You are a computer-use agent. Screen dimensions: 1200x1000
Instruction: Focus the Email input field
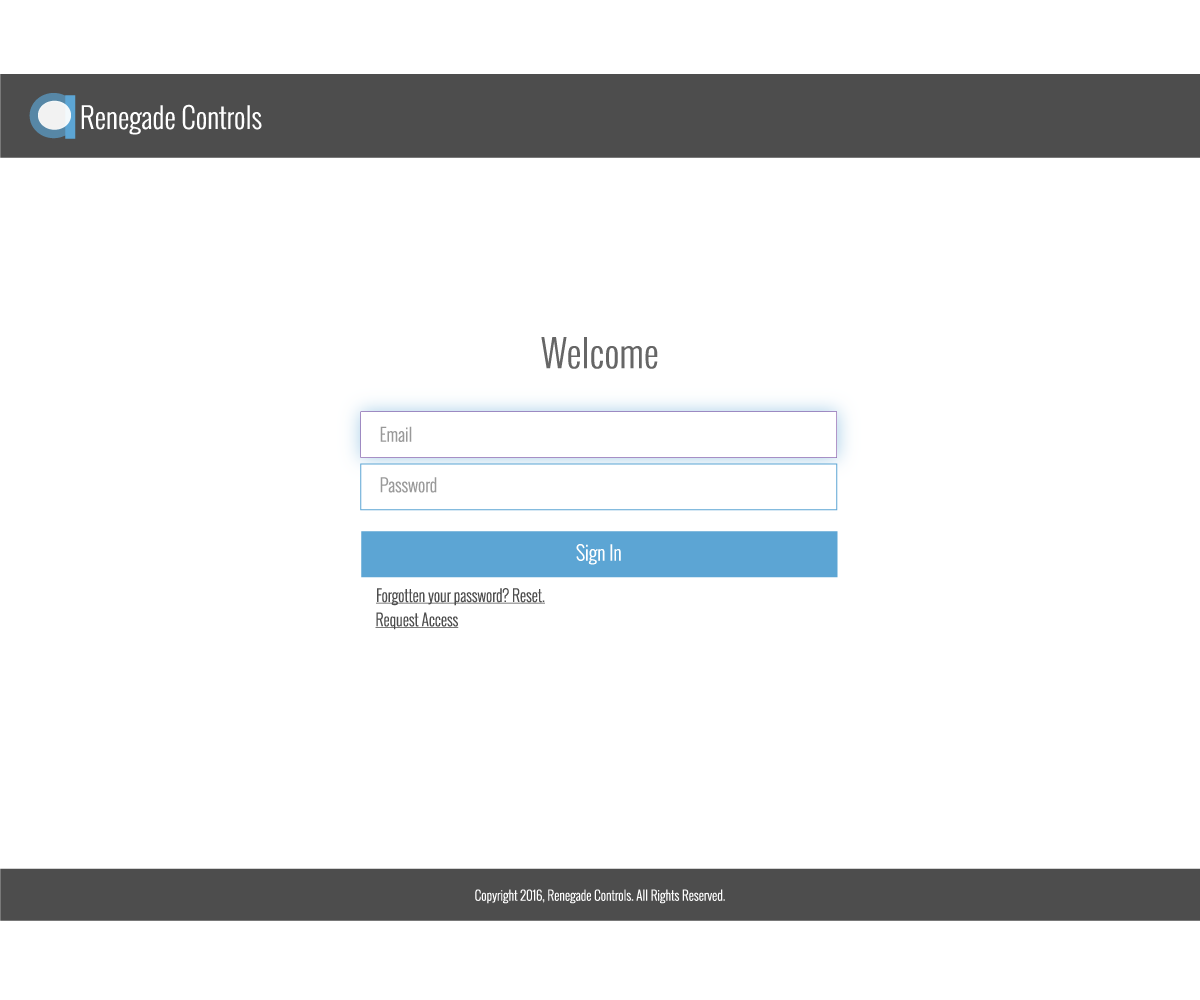(598, 434)
